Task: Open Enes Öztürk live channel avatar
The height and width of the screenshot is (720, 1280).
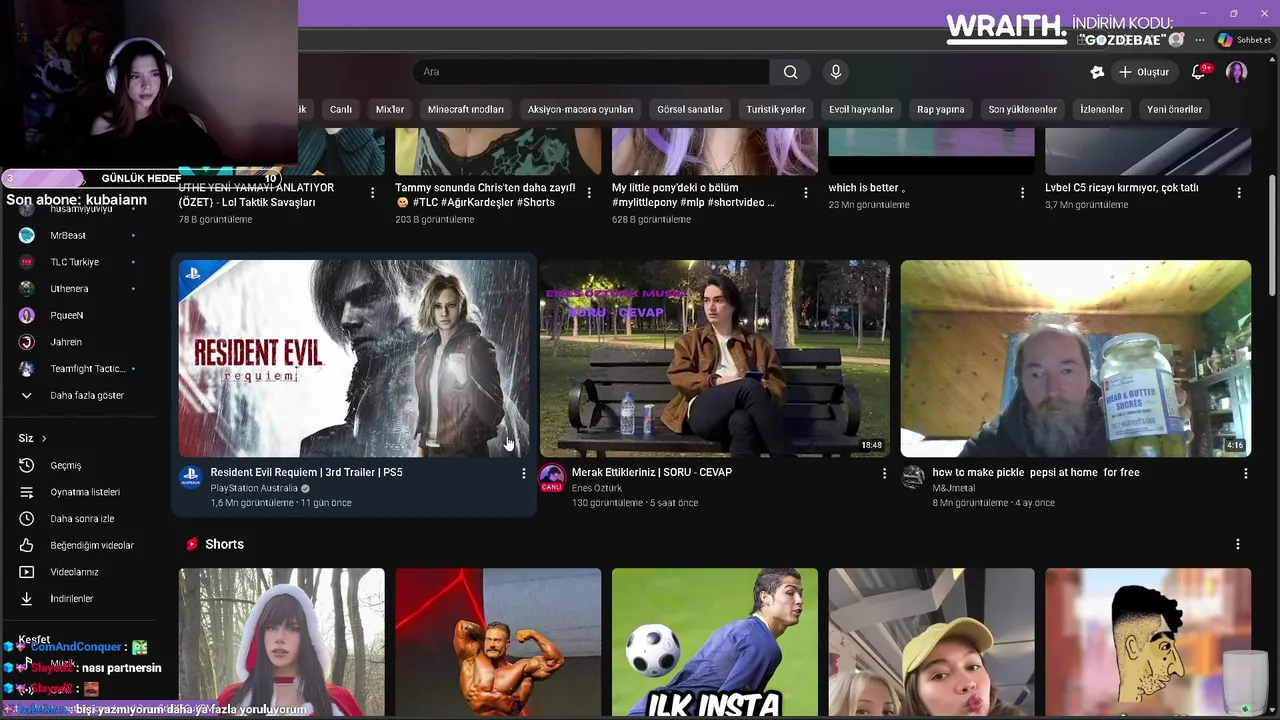Action: pos(552,478)
